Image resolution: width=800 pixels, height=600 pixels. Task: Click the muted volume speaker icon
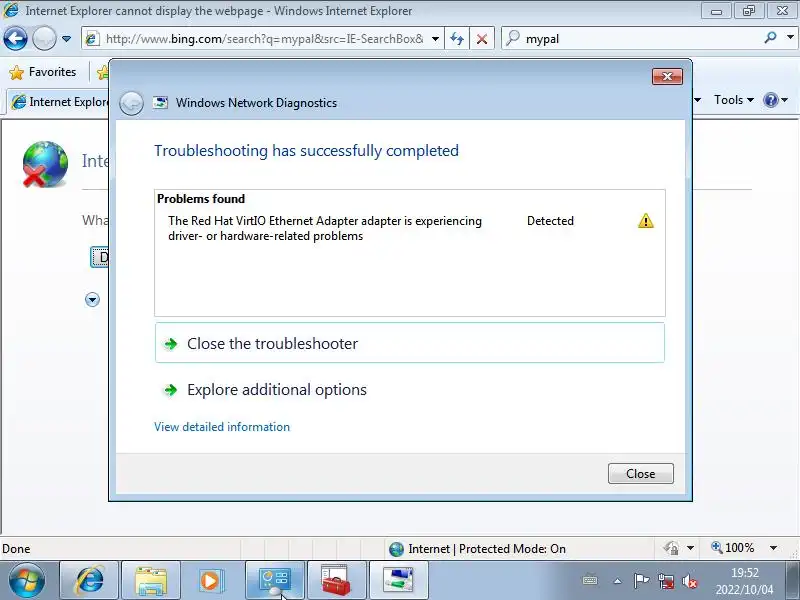pos(690,581)
